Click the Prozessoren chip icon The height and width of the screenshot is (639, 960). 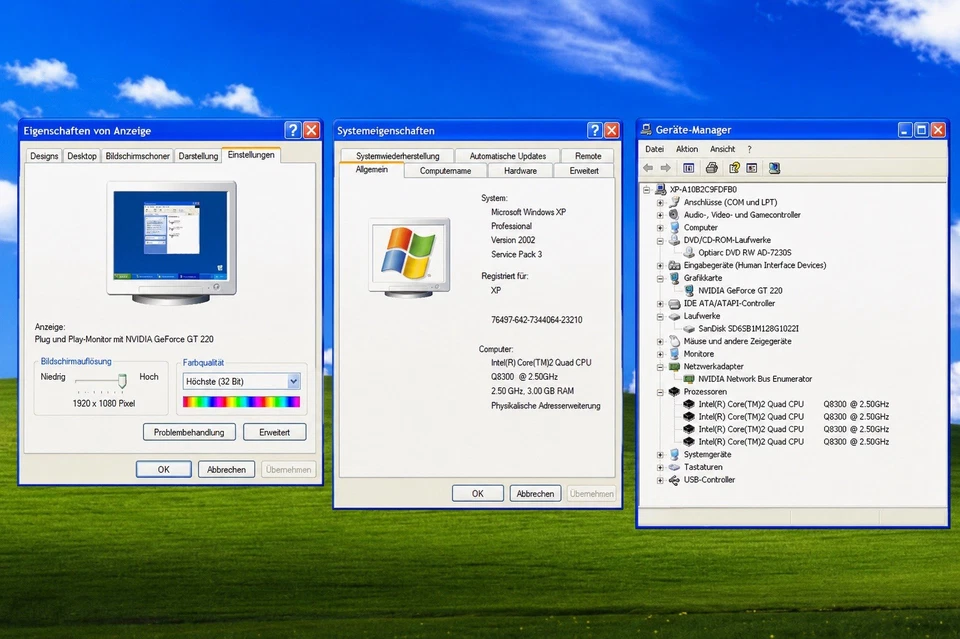click(x=674, y=391)
